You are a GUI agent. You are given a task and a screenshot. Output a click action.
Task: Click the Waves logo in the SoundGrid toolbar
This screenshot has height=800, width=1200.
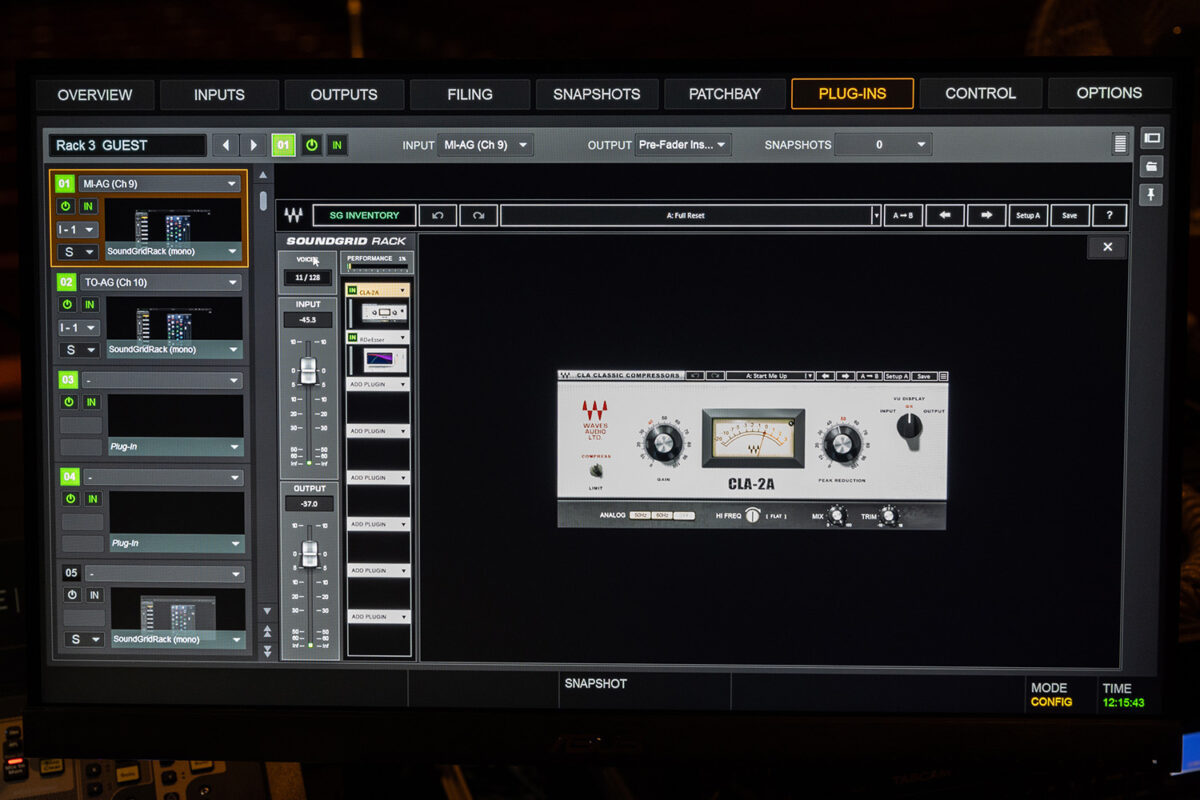[293, 215]
